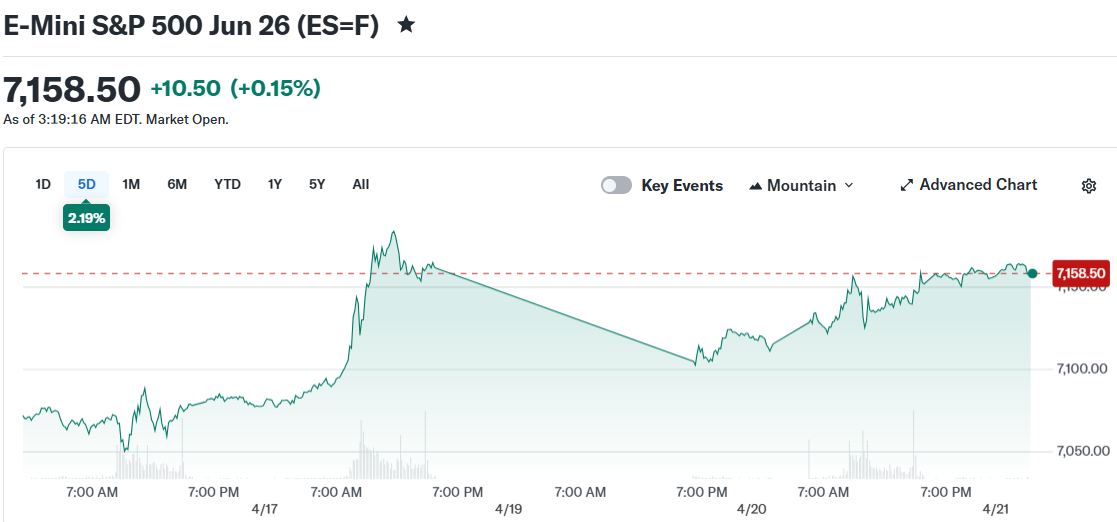Screen dimensions: 1117x522
Task: Click the 7,100.00 y-axis label
Action: [1082, 369]
